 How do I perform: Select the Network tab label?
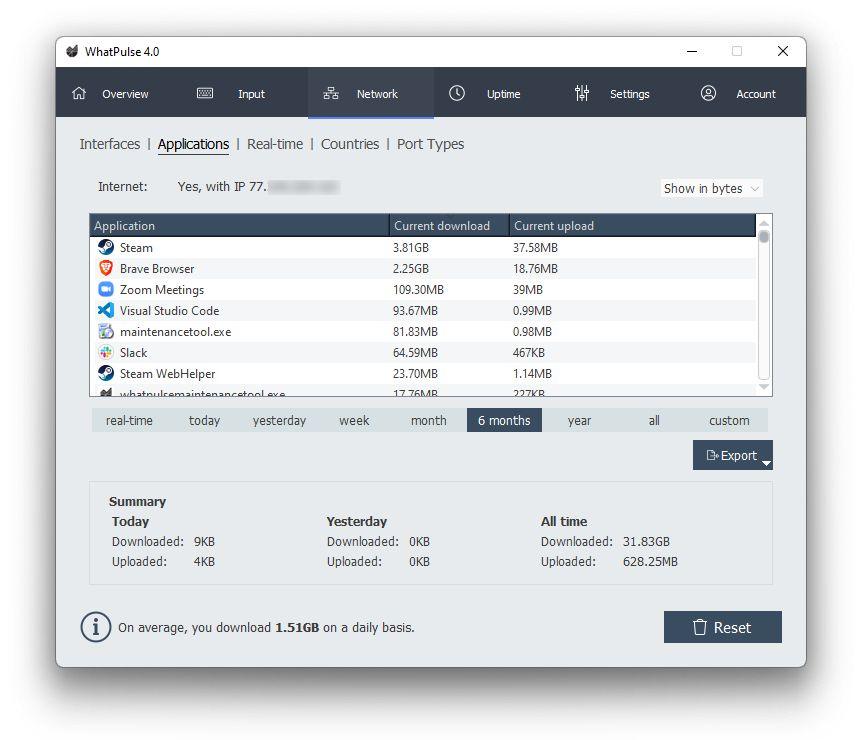click(x=377, y=94)
